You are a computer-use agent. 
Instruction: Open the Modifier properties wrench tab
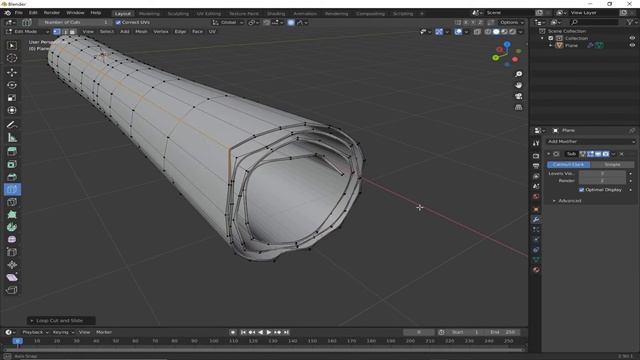click(x=536, y=220)
